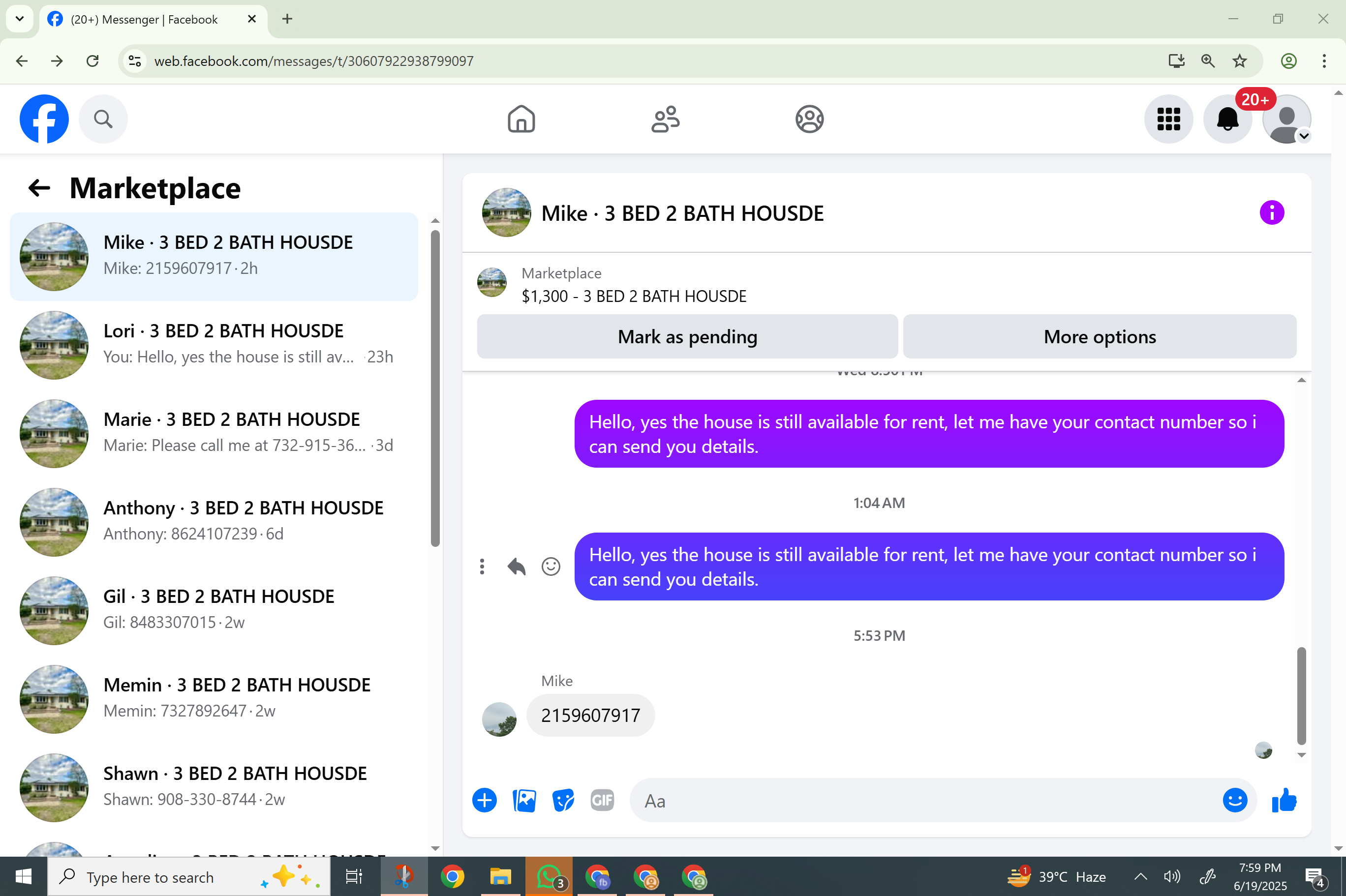Open the Marie conversation
This screenshot has height=896, width=1346.
point(214,434)
